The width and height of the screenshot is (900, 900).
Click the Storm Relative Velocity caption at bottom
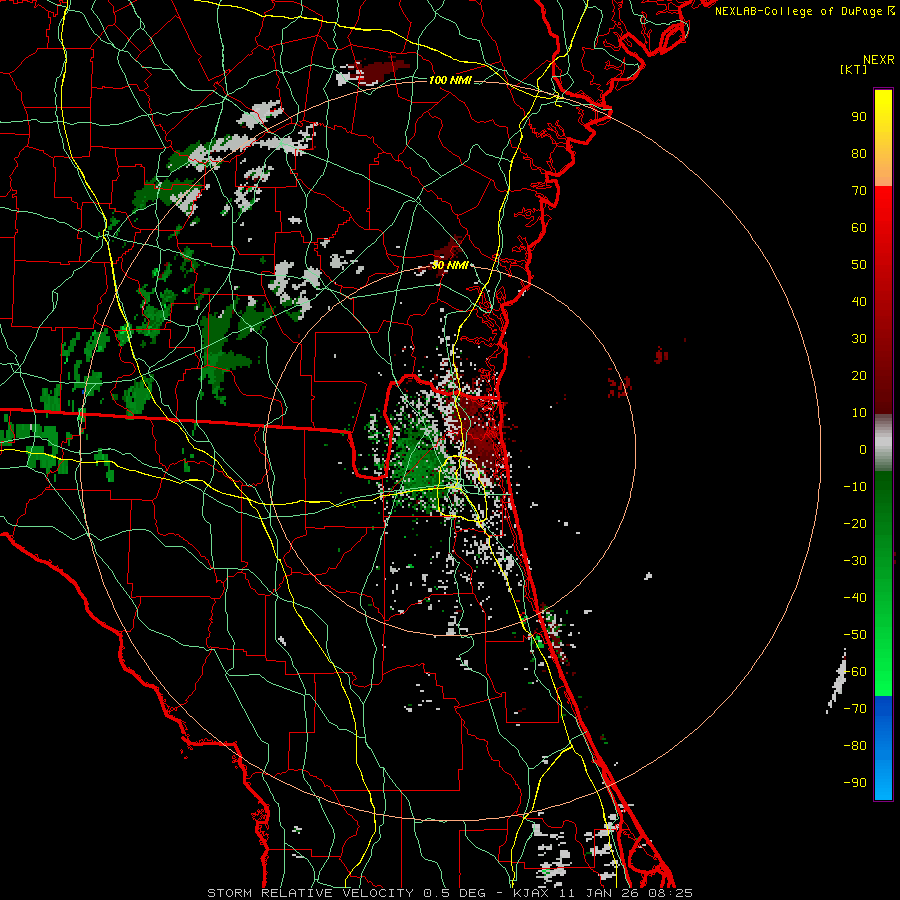[450, 893]
